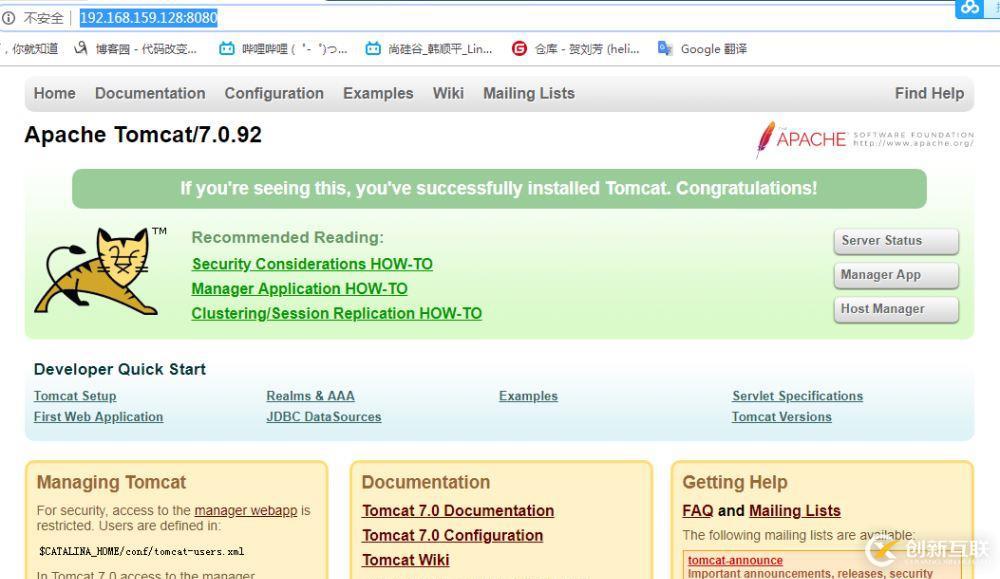This screenshot has width=1000, height=579.
Task: Open the 仓库 - 贺刘芳 bookmark
Action: point(575,48)
